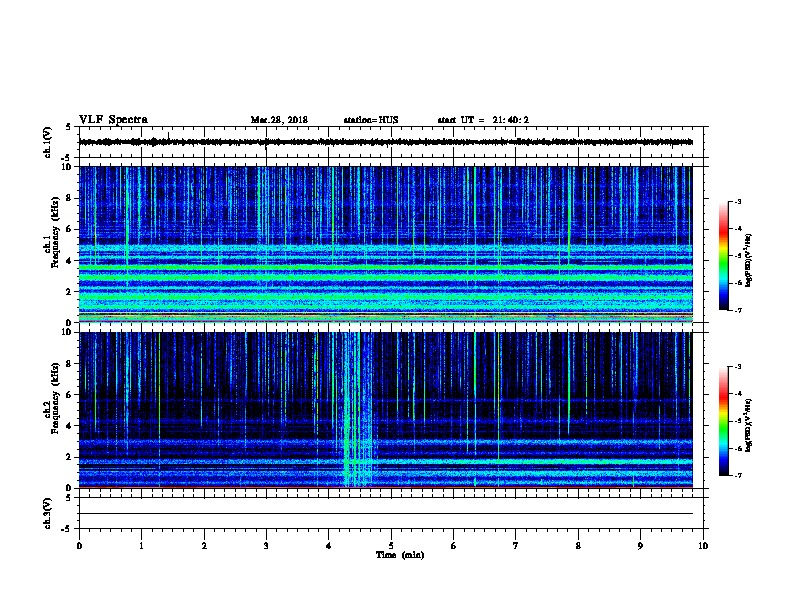792x612 pixels.
Task: Click time axis tick label "3"
Action: pyautogui.click(x=266, y=546)
